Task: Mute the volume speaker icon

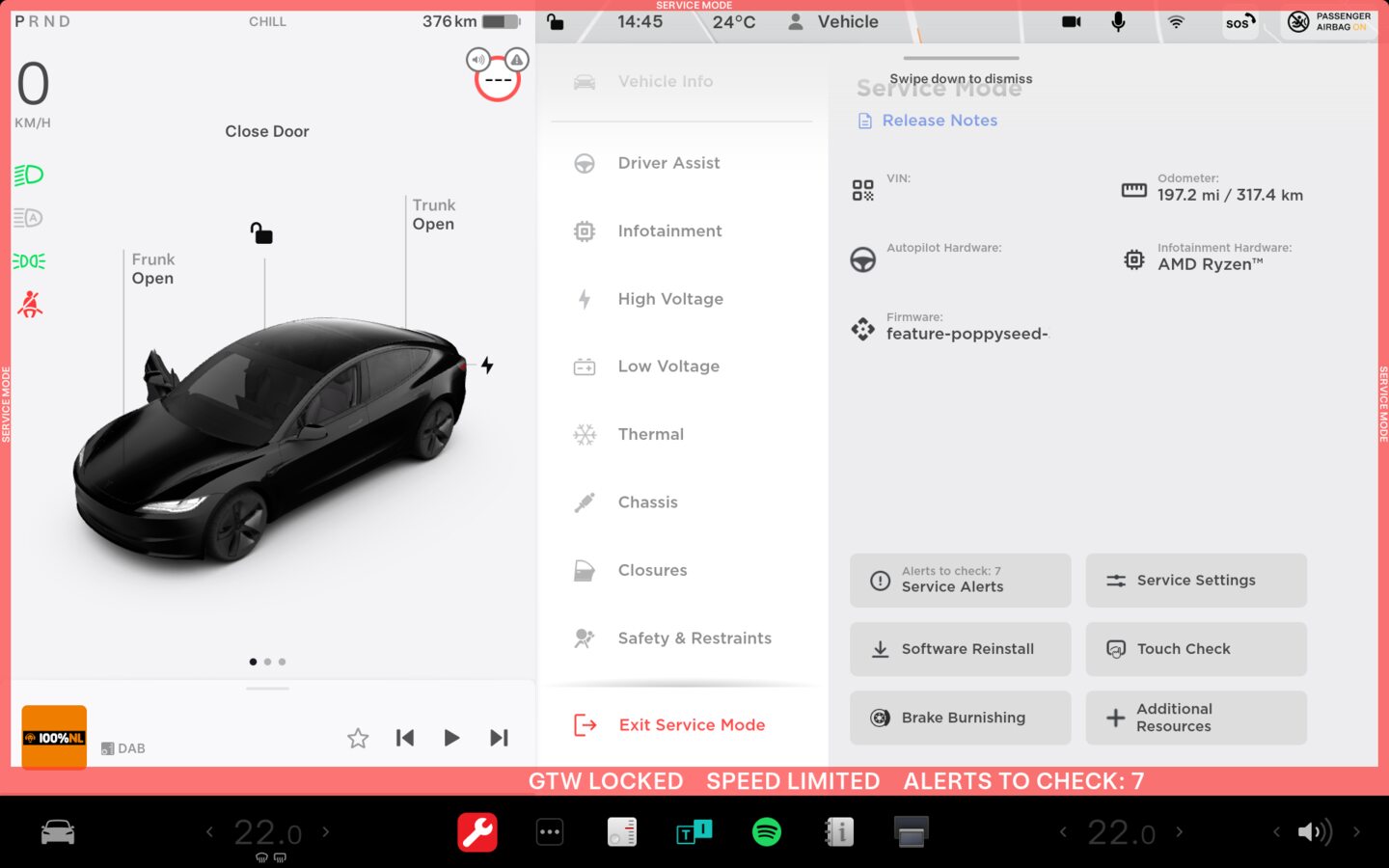Action: click(x=1314, y=831)
